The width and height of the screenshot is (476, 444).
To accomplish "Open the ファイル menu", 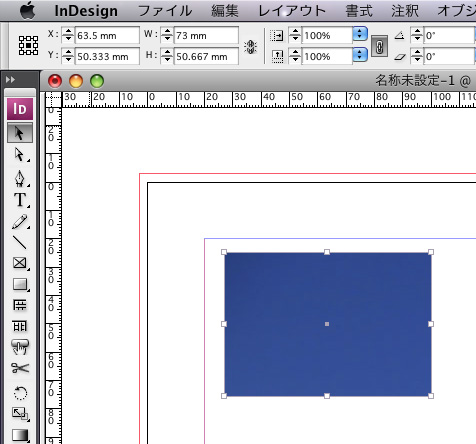I will pos(165,11).
